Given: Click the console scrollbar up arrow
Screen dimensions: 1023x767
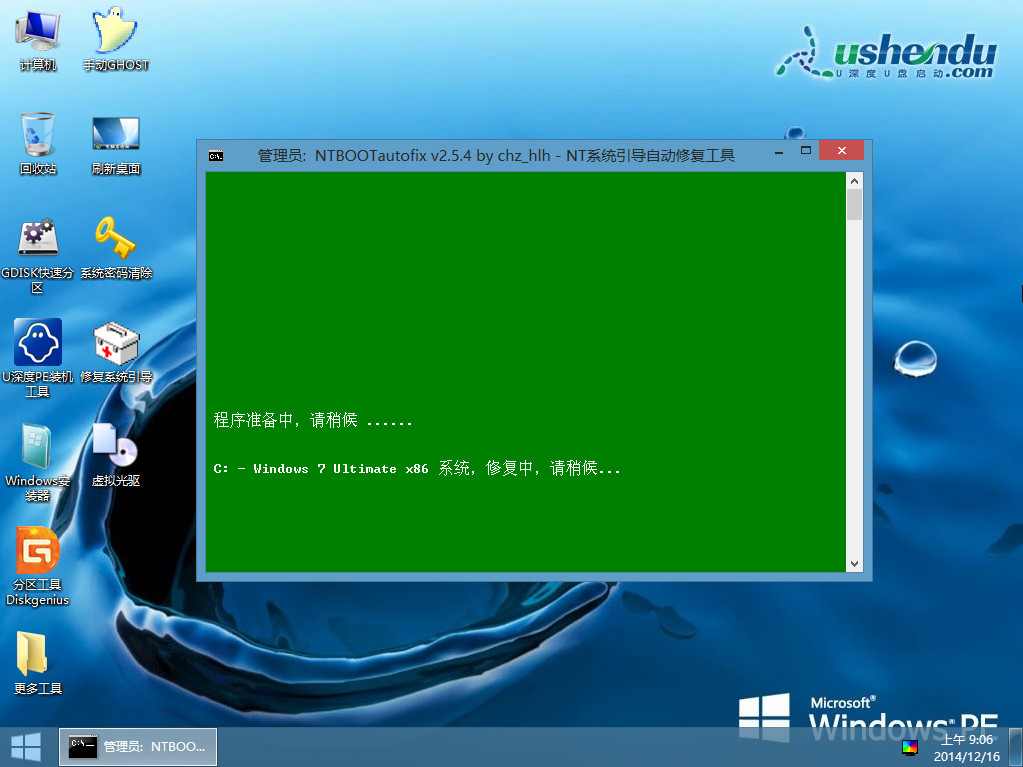Looking at the screenshot, I should tap(854, 181).
